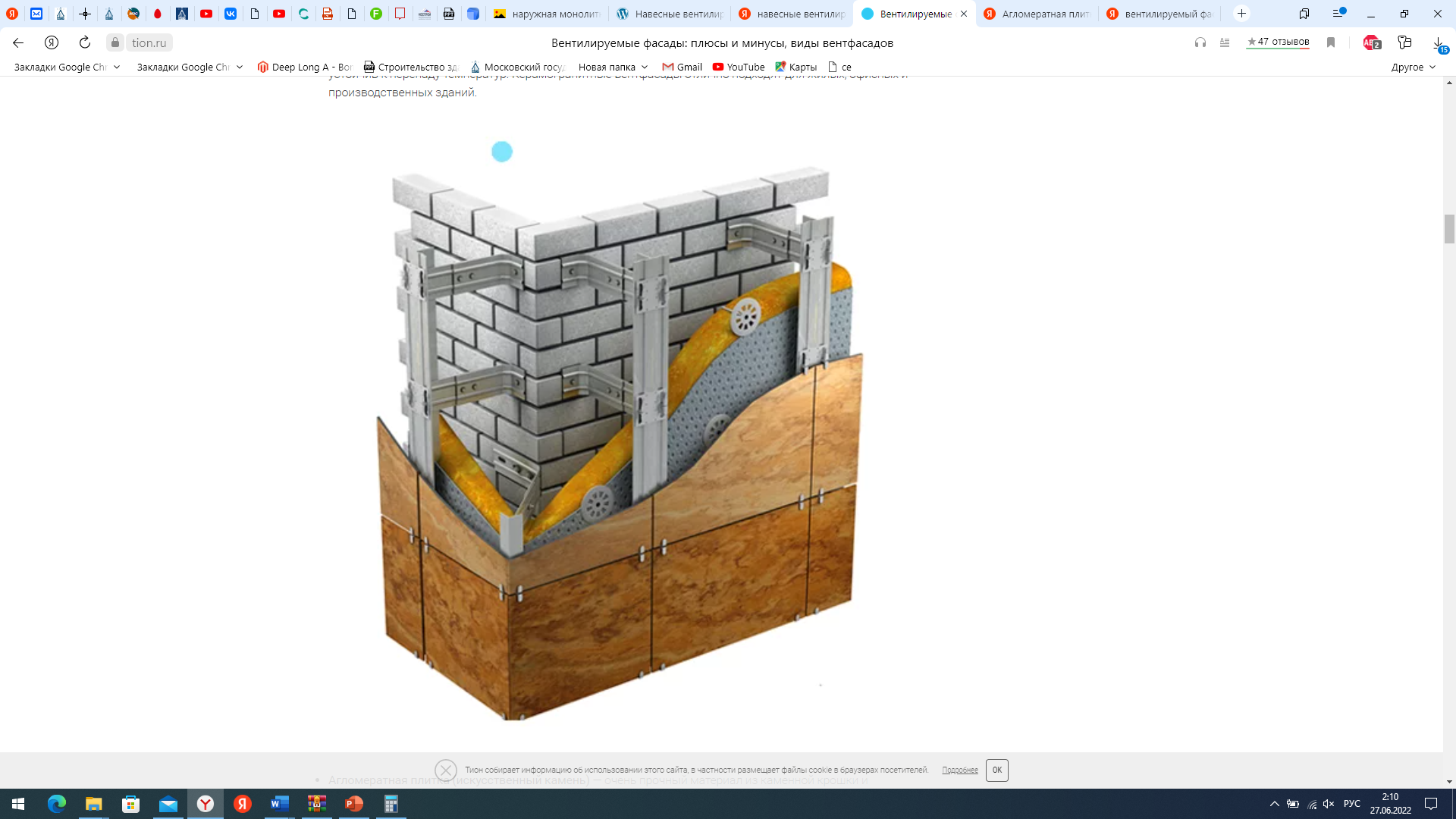Open 'Подробнее' link in cookie notice
1456x819 pixels.
pos(960,770)
